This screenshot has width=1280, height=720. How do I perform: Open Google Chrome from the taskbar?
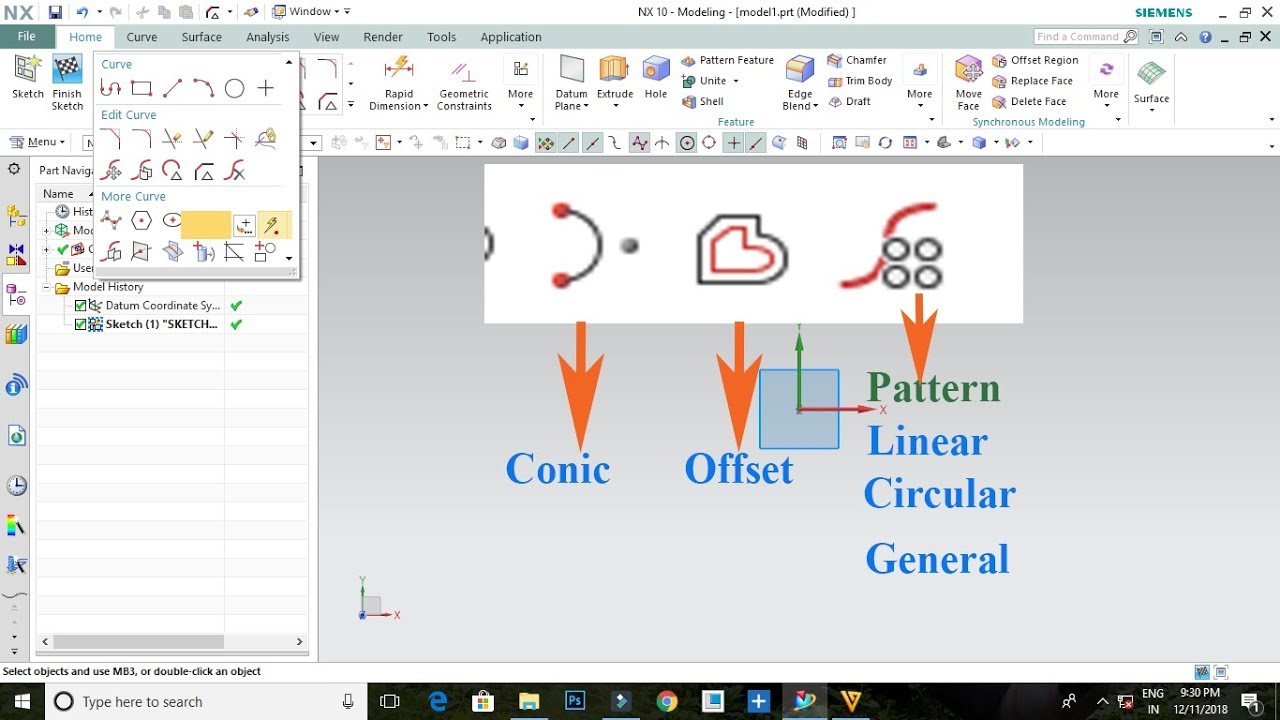667,701
